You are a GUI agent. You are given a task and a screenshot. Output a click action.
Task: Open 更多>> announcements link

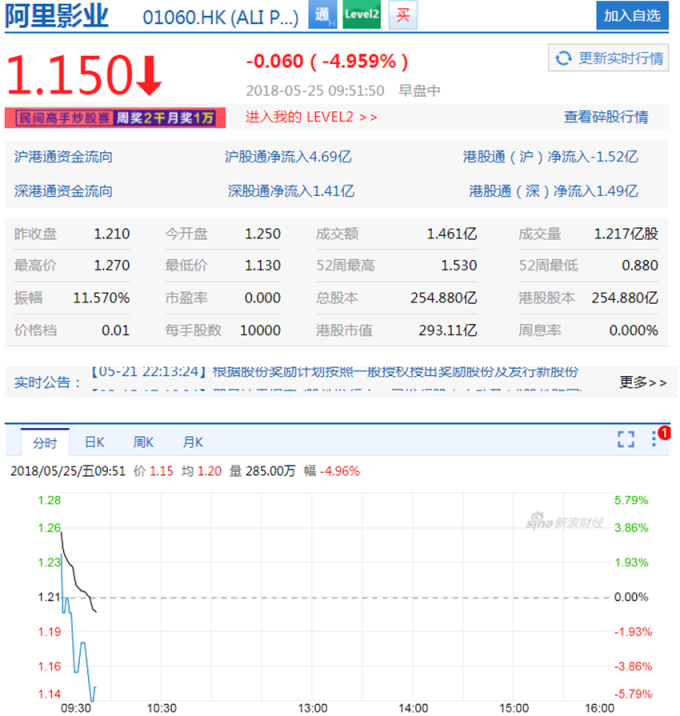coord(643,382)
